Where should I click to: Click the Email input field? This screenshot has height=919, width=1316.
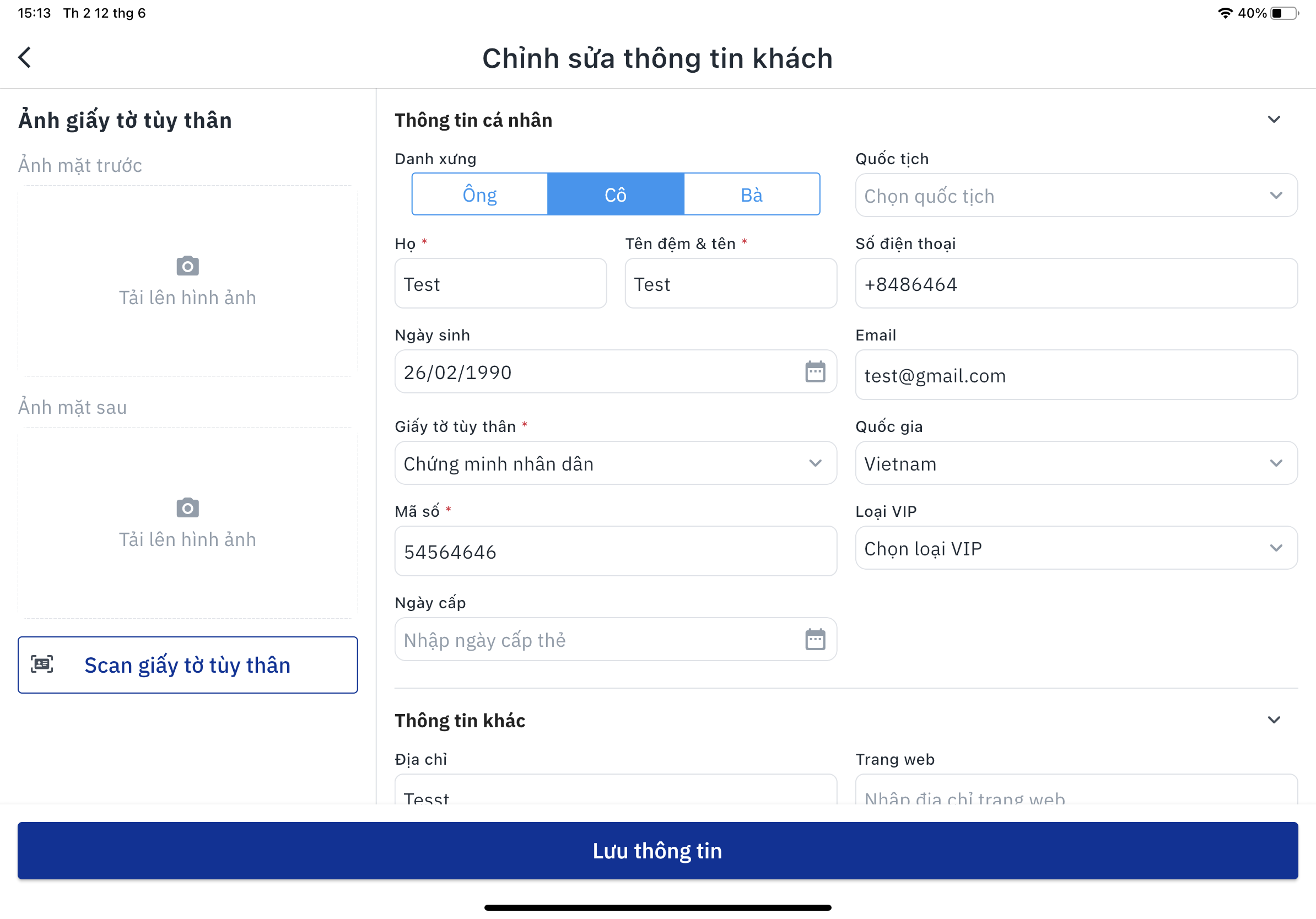click(x=1076, y=375)
